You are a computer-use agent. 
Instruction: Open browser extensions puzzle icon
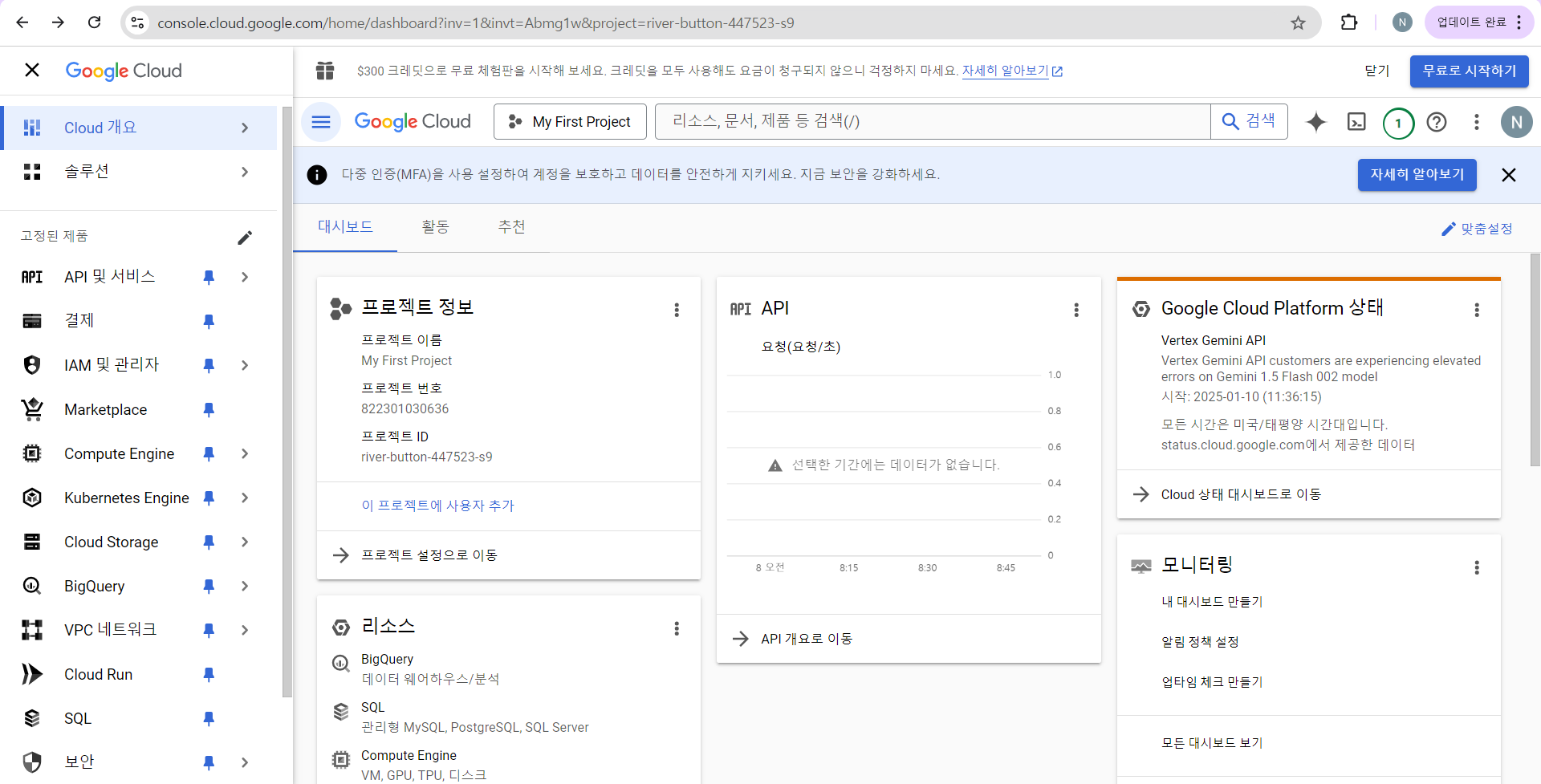[1349, 22]
